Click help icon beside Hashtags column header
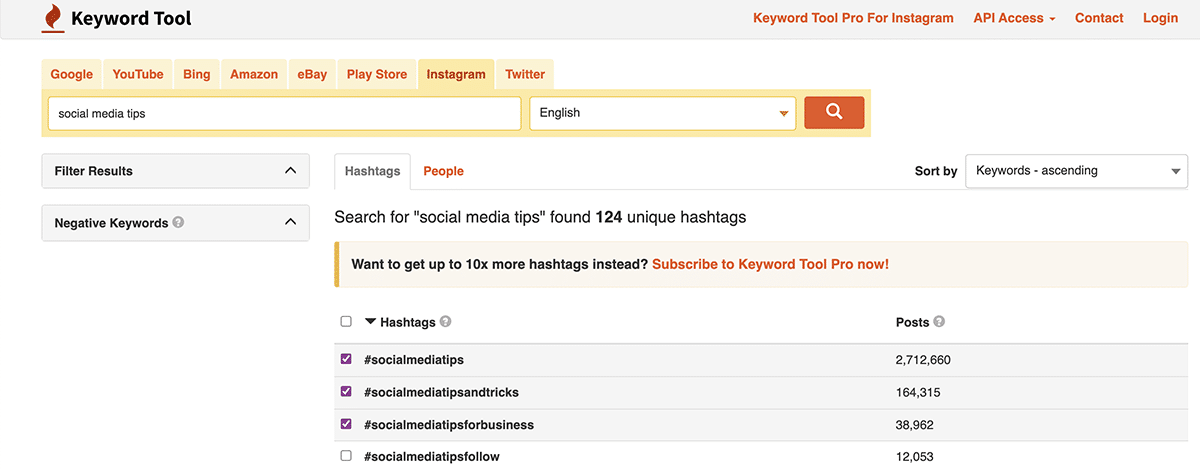Screen dimensions: 1200x471 [x=445, y=322]
